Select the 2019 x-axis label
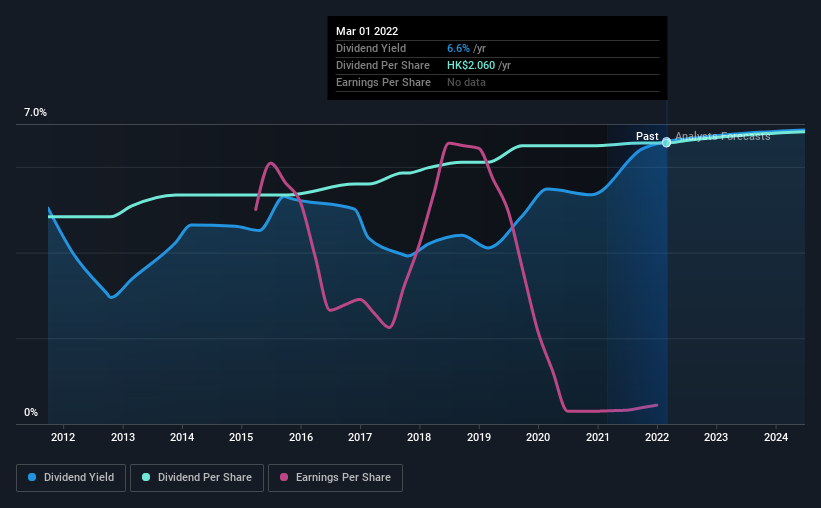Screen dimensions: 821x508 pos(479,437)
